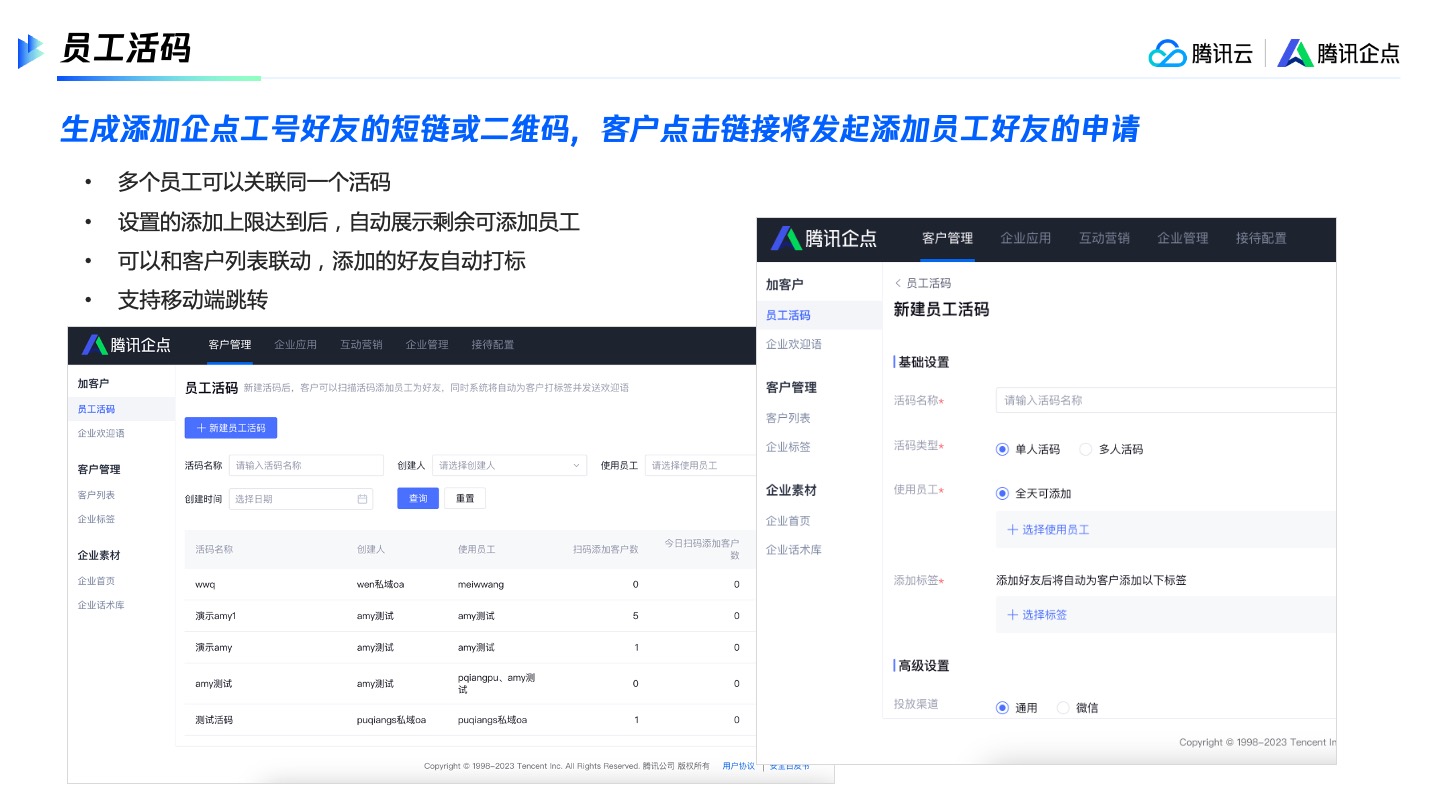Click the 查询 button
The height and width of the screenshot is (810, 1440).
click(418, 498)
